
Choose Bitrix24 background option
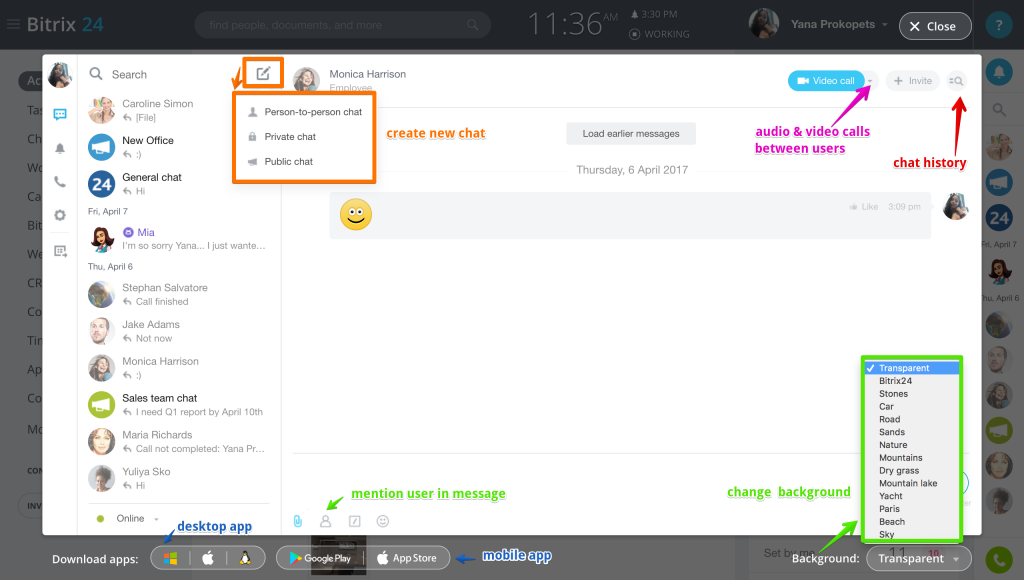912,381
